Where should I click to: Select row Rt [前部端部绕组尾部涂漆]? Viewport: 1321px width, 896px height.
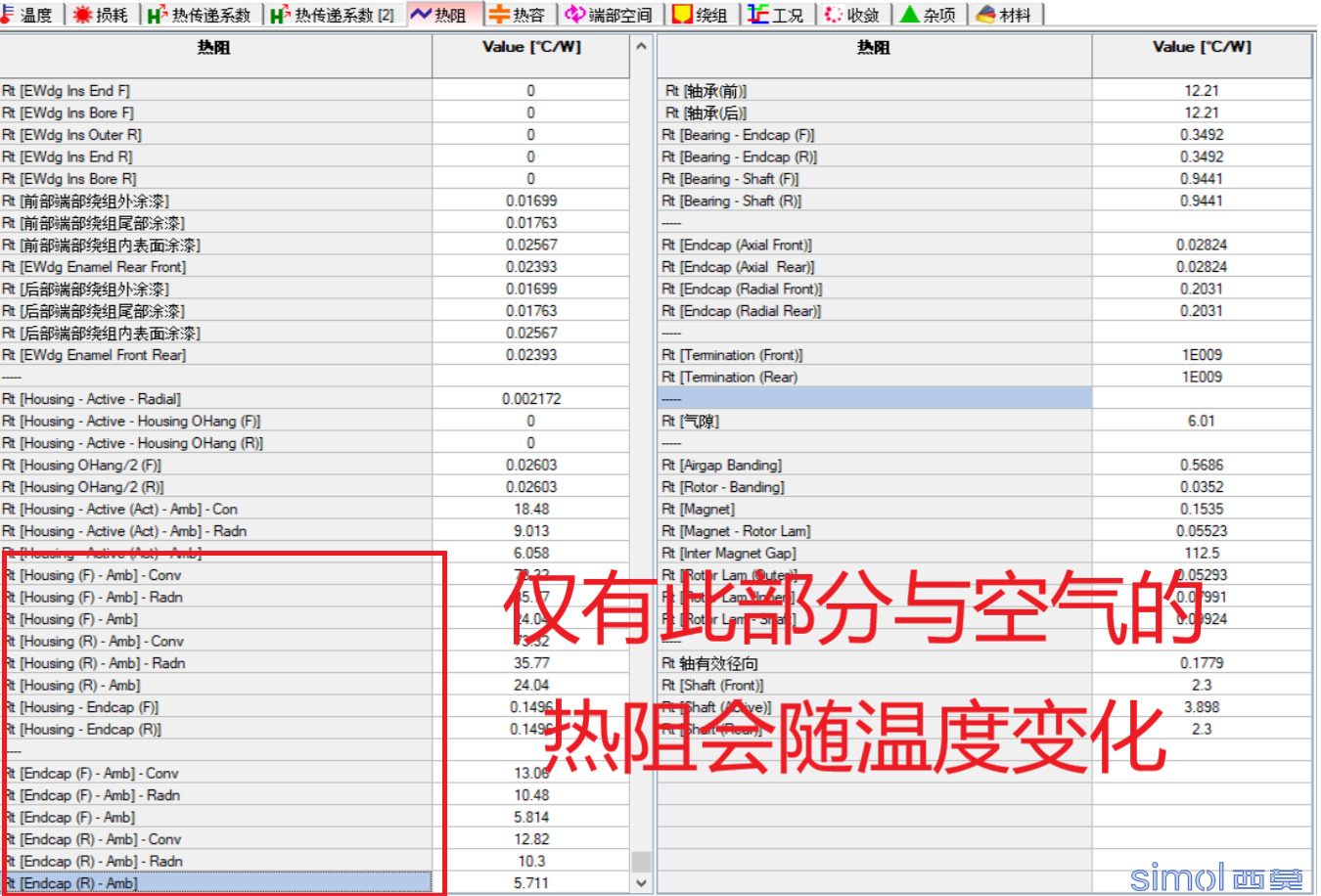point(215,223)
